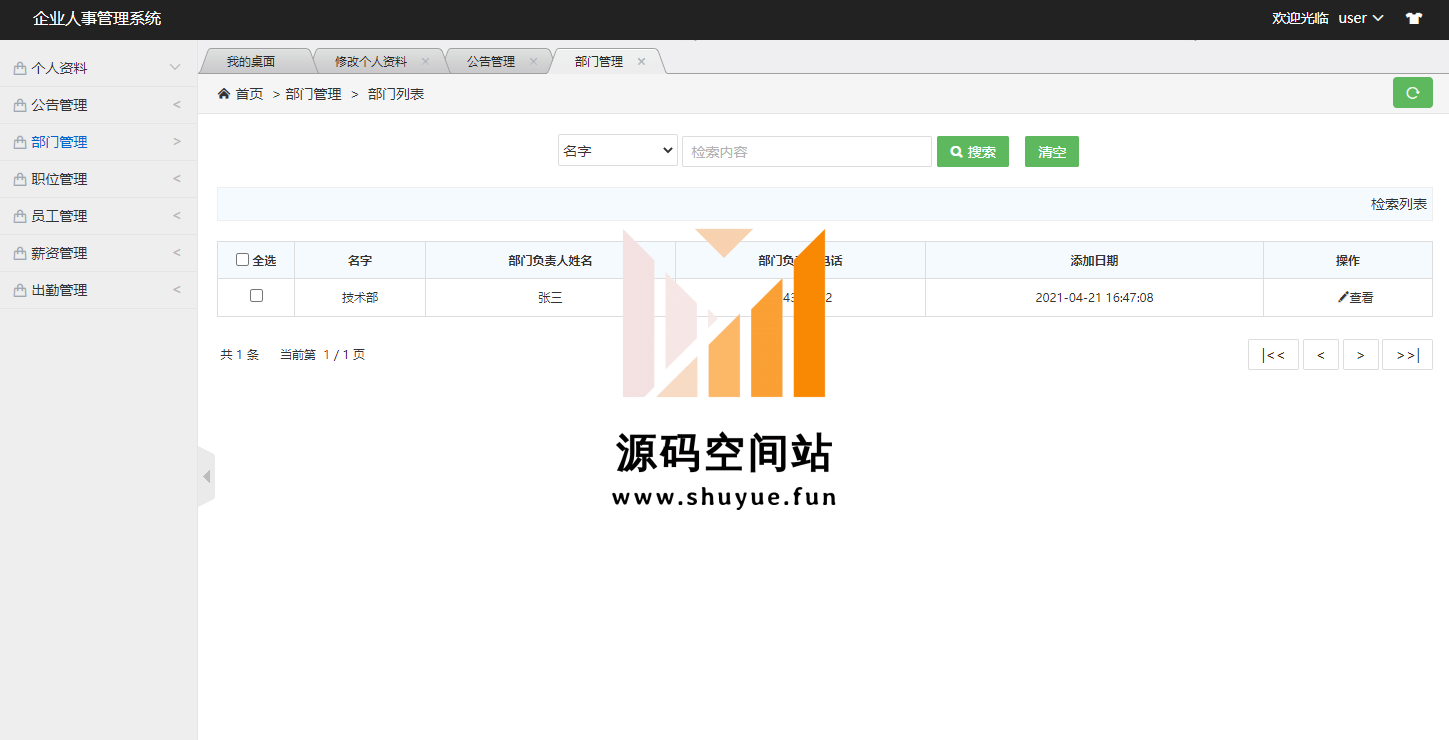1449x740 pixels.
Task: Click the home icon in breadcrumb
Action: coord(224,94)
